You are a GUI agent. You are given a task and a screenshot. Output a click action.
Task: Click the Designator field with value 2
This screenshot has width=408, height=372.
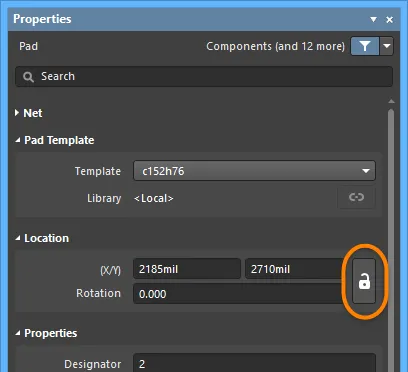click(x=254, y=363)
